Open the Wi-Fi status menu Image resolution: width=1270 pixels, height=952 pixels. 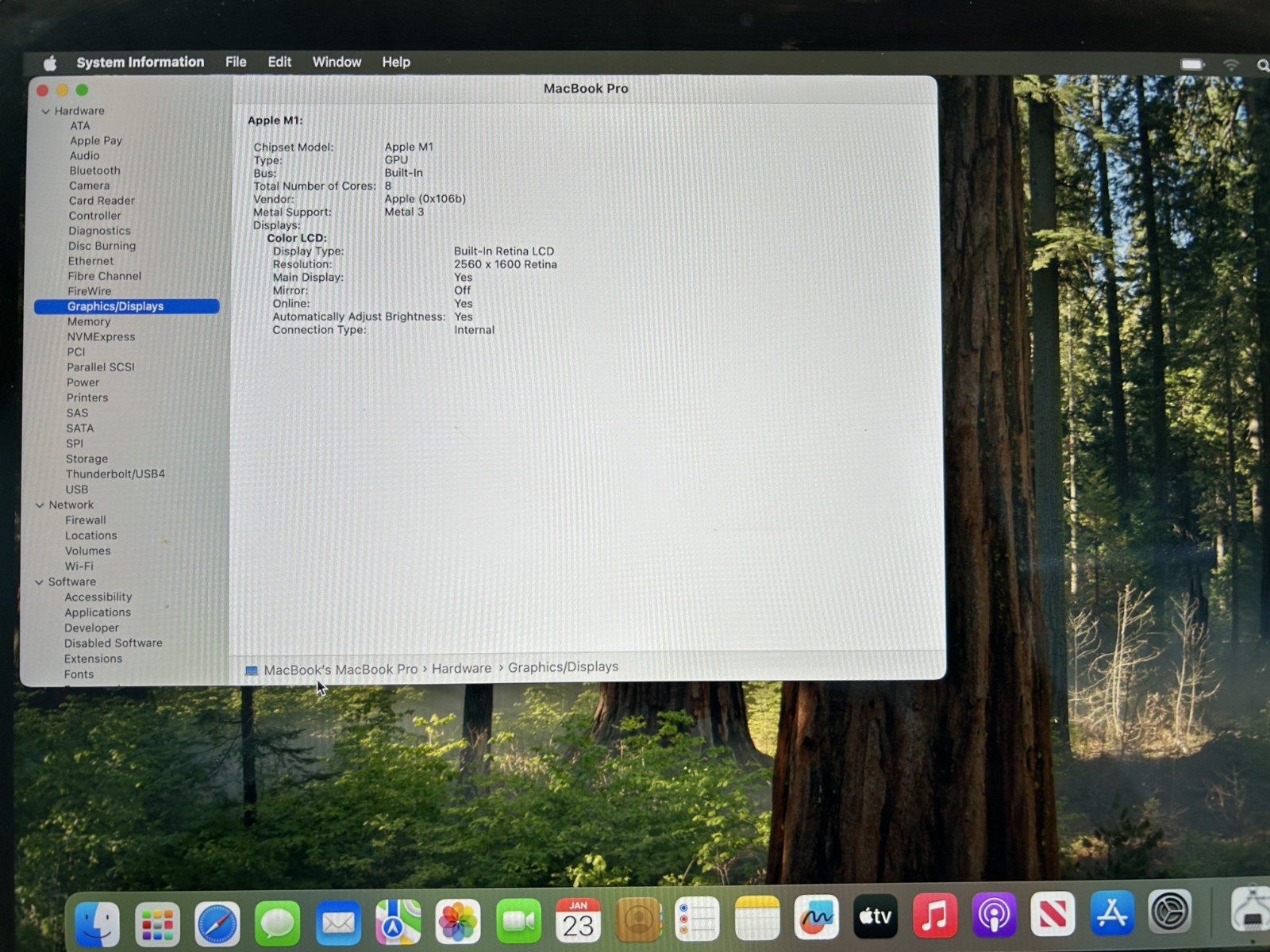[1231, 64]
